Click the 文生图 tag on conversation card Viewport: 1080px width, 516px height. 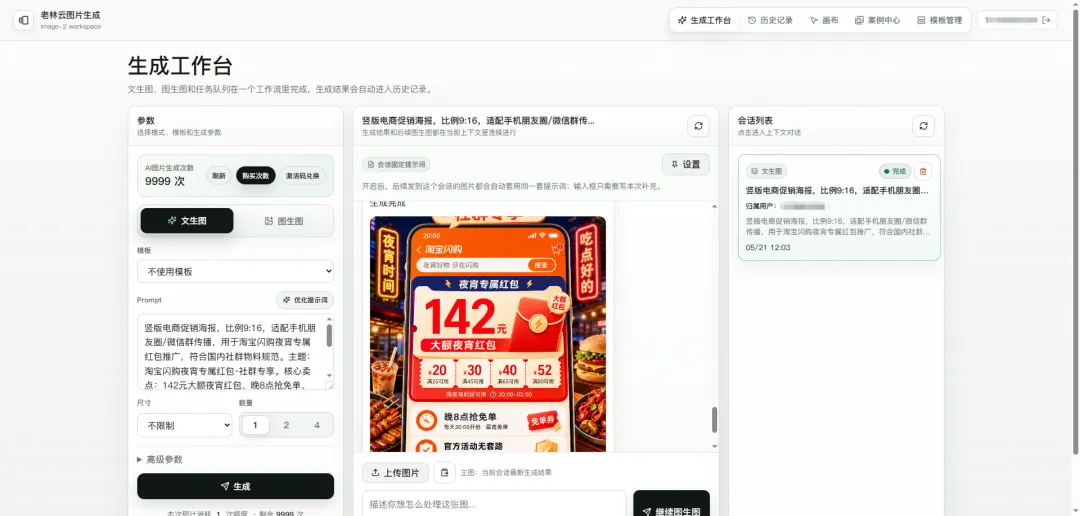point(766,171)
